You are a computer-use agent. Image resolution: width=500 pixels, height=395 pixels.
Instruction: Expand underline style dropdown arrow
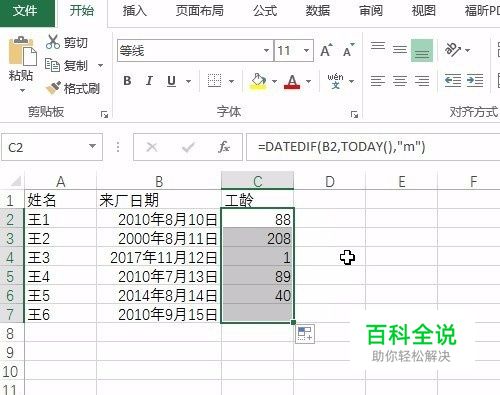pyautogui.click(x=189, y=81)
